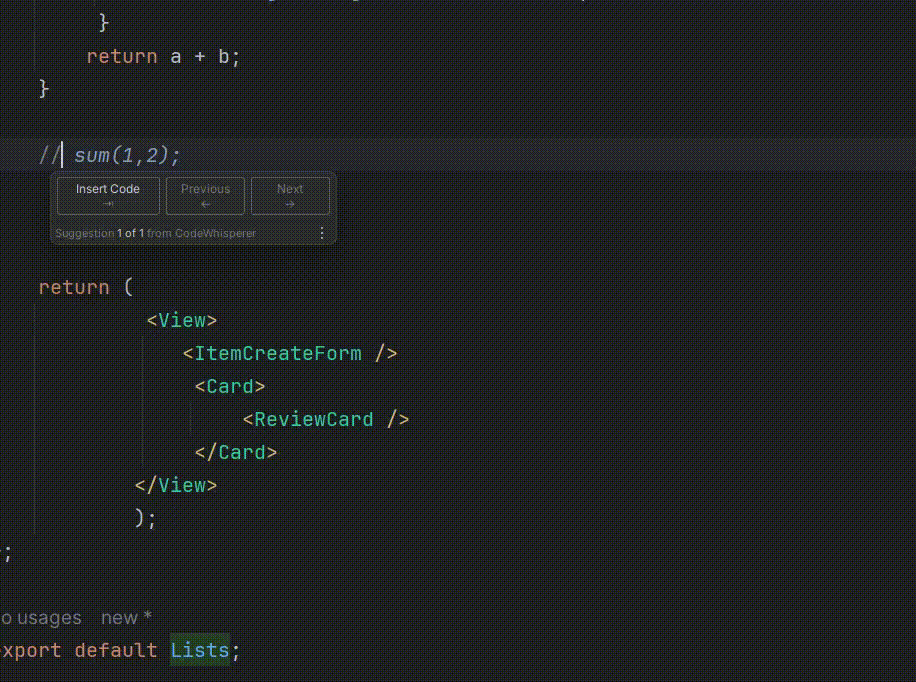Image resolution: width=916 pixels, height=682 pixels.
Task: Click the 'return a + b;' line
Action: 164,57
